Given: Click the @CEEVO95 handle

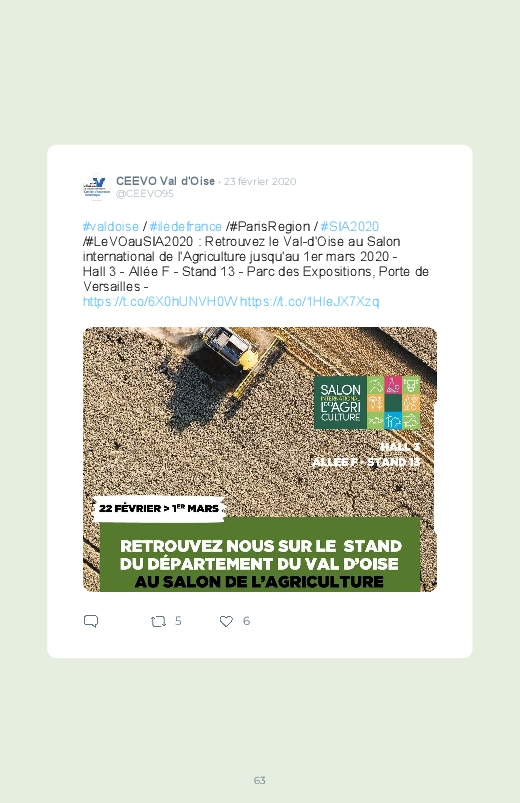Looking at the screenshot, I should (x=144, y=194).
